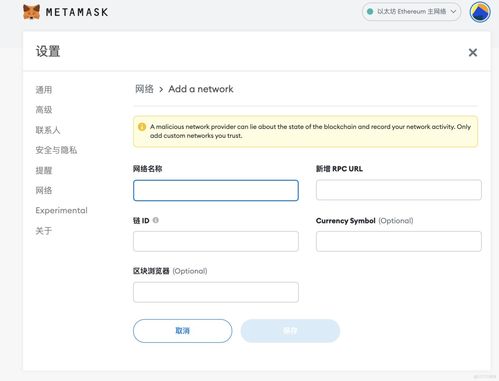Open 高级 settings section
This screenshot has height=381, width=499.
click(44, 110)
